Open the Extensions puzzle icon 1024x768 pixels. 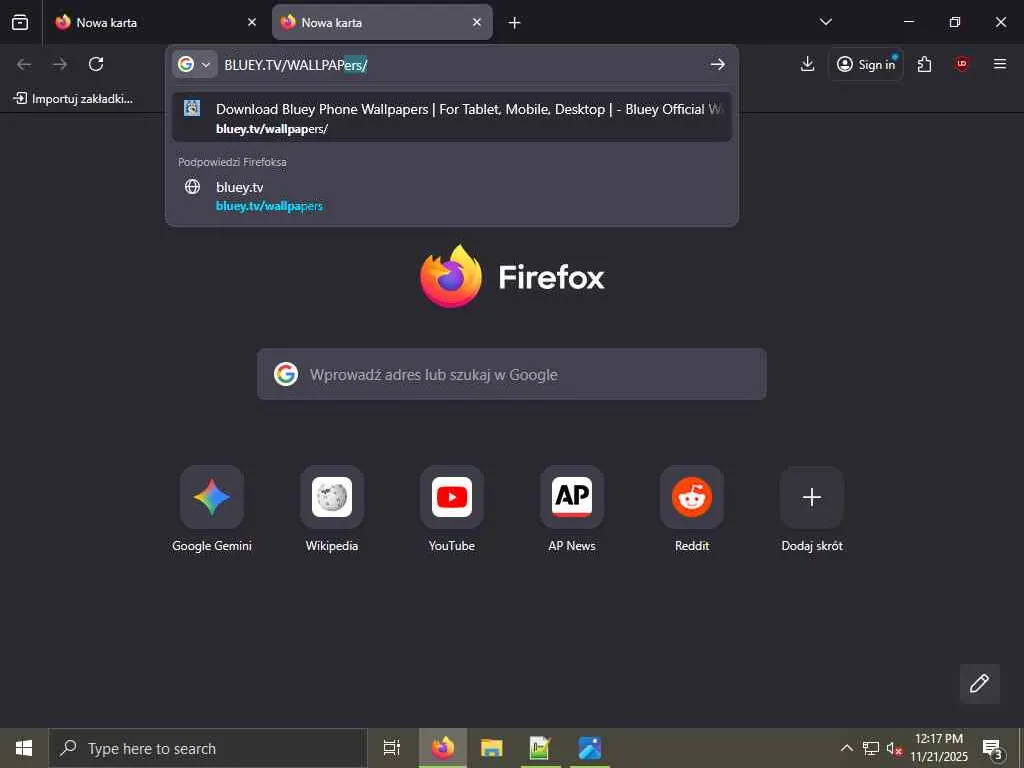click(x=924, y=64)
